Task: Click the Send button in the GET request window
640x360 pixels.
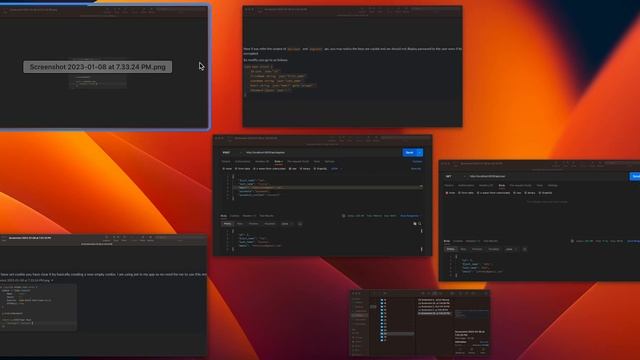Action: click(635, 176)
